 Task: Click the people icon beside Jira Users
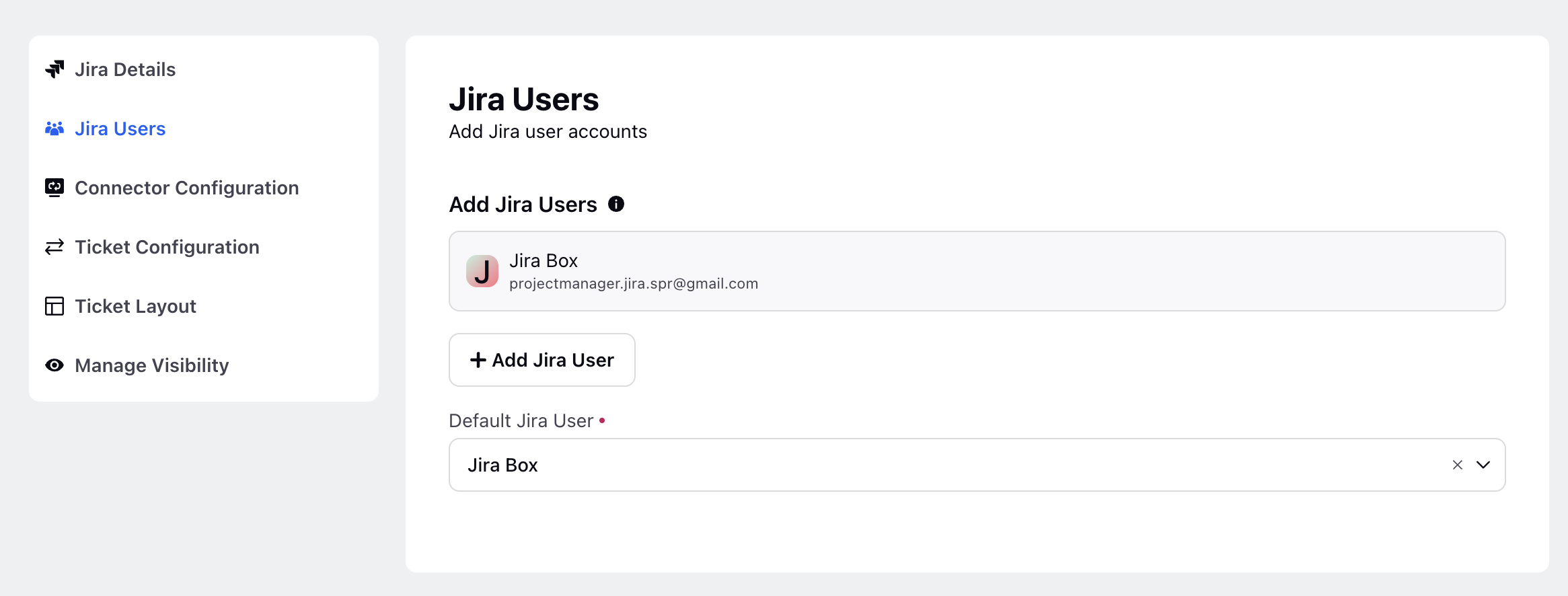tap(54, 128)
